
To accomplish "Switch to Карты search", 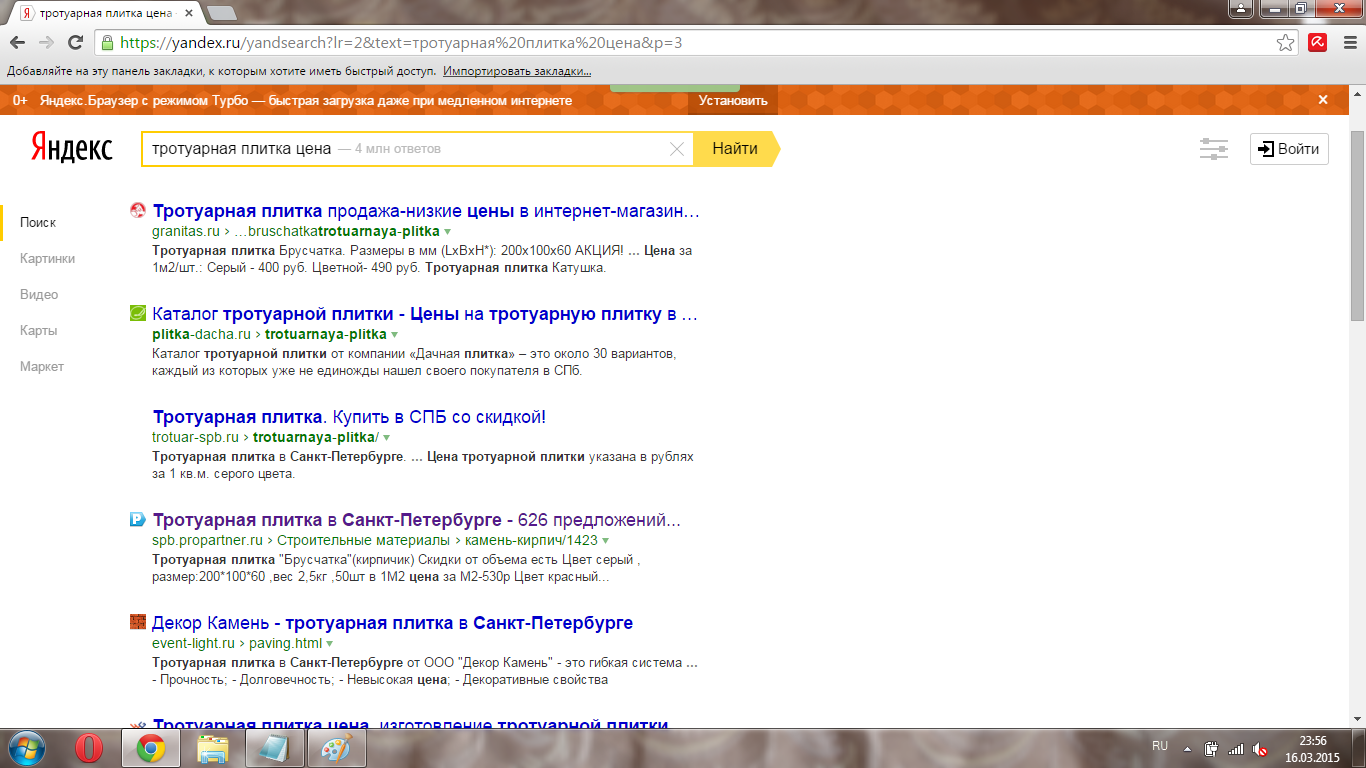I will tap(38, 330).
